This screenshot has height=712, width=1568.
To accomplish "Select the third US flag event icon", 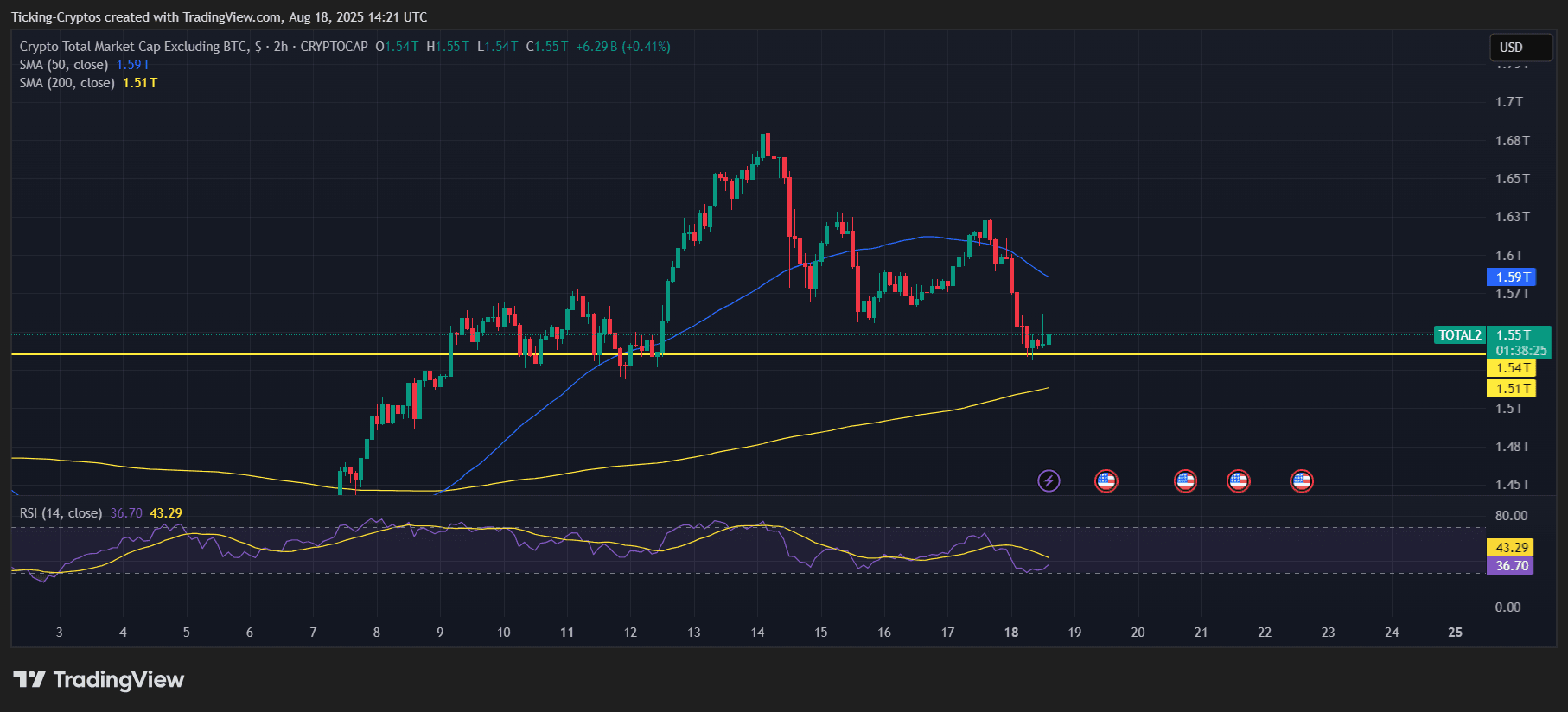I will 1238,480.
